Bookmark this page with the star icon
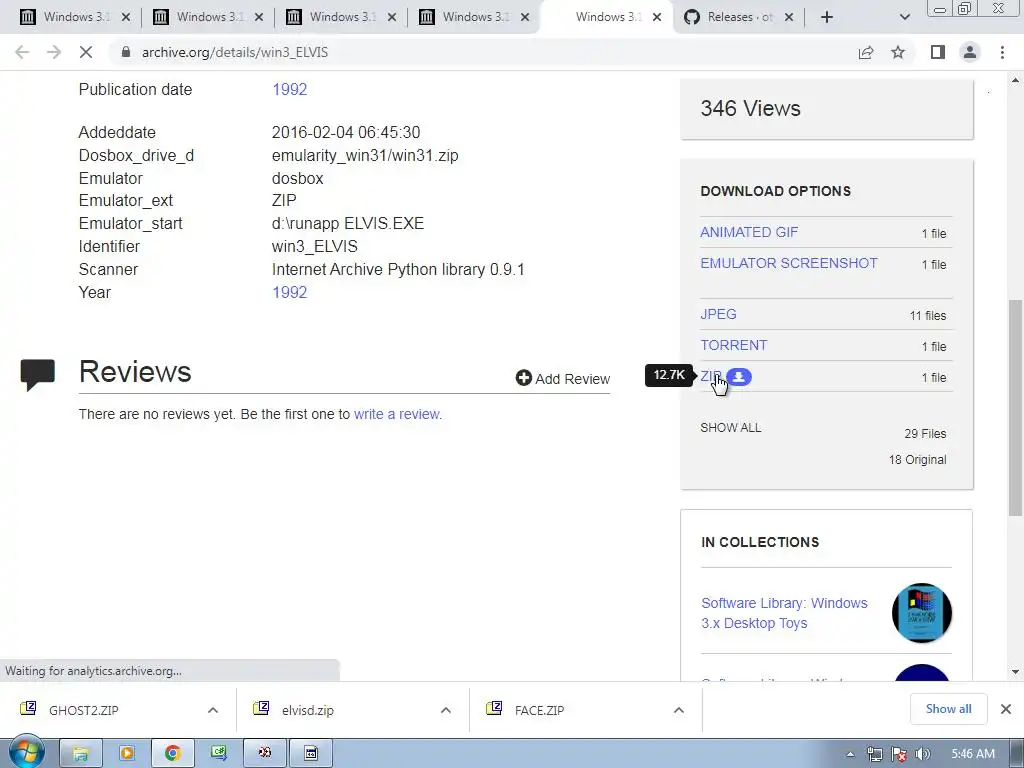The width and height of the screenshot is (1024, 768). [x=898, y=52]
